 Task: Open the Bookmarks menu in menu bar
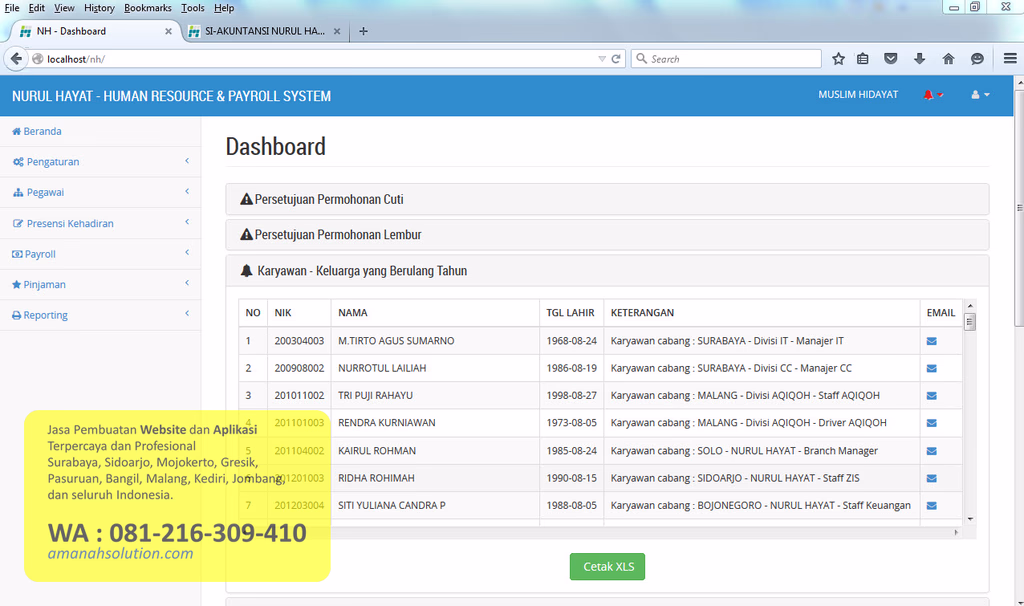148,8
